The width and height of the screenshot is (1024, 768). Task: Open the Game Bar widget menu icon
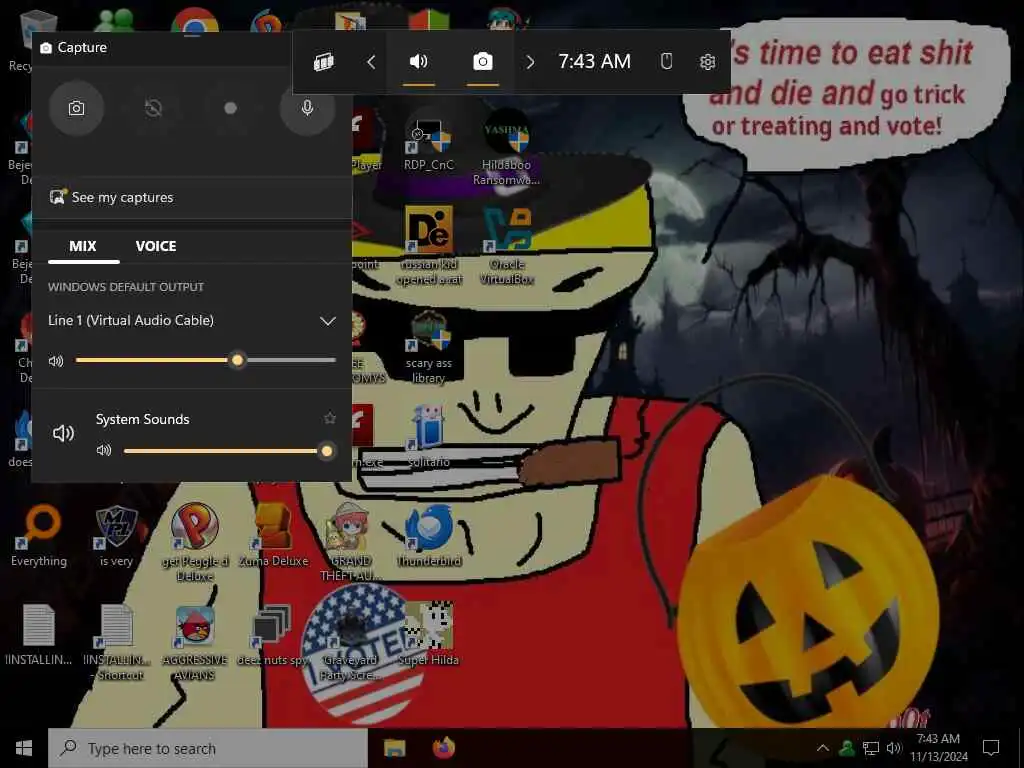(324, 62)
